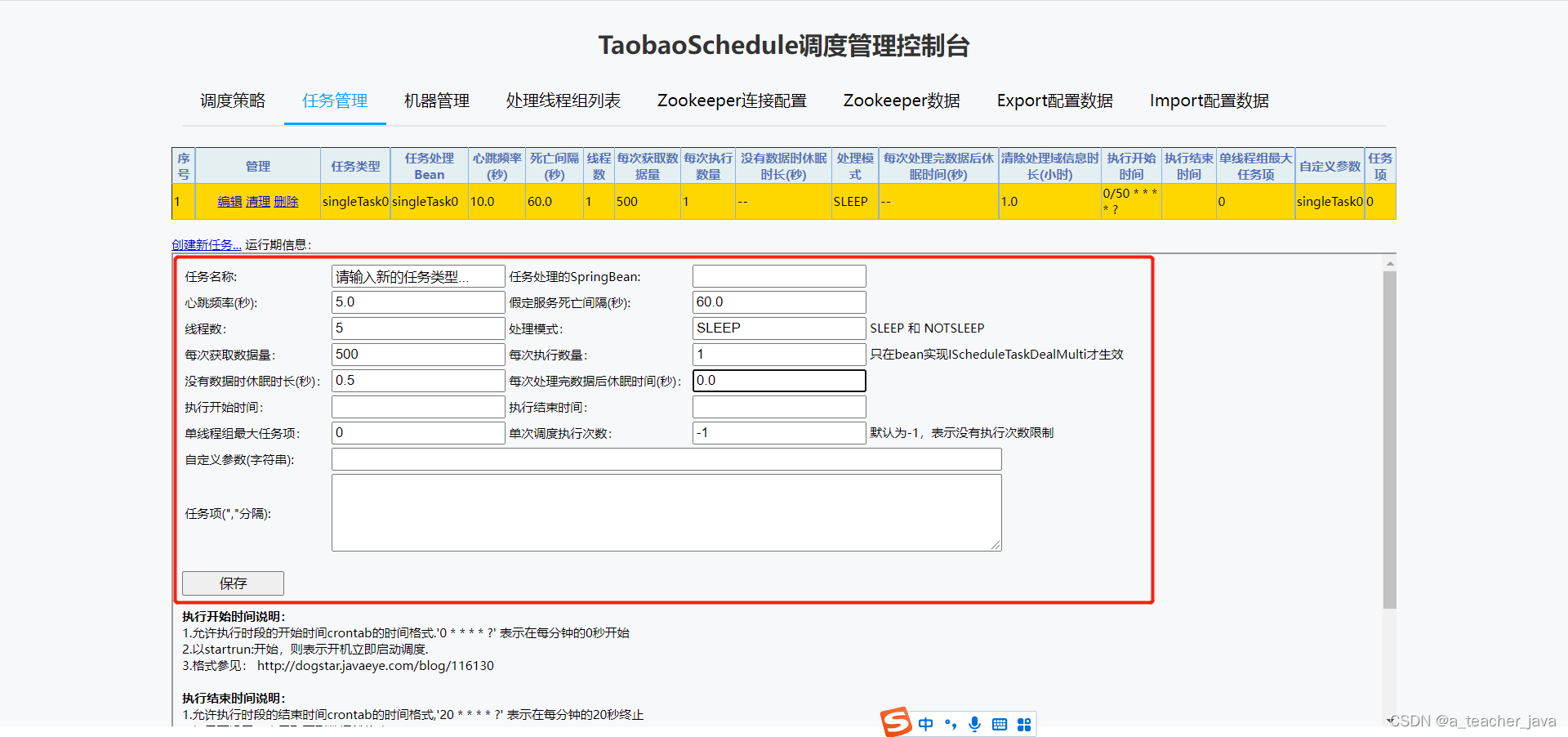
Task: Focus the 执行开始时间 input field
Action: pyautogui.click(x=418, y=407)
